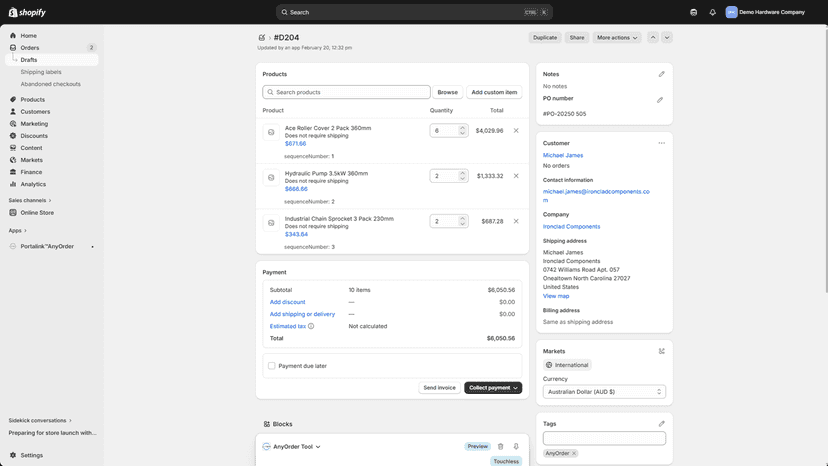The width and height of the screenshot is (828, 466).
Task: Open Demo Hardware Company account menu
Action: pyautogui.click(x=765, y=12)
